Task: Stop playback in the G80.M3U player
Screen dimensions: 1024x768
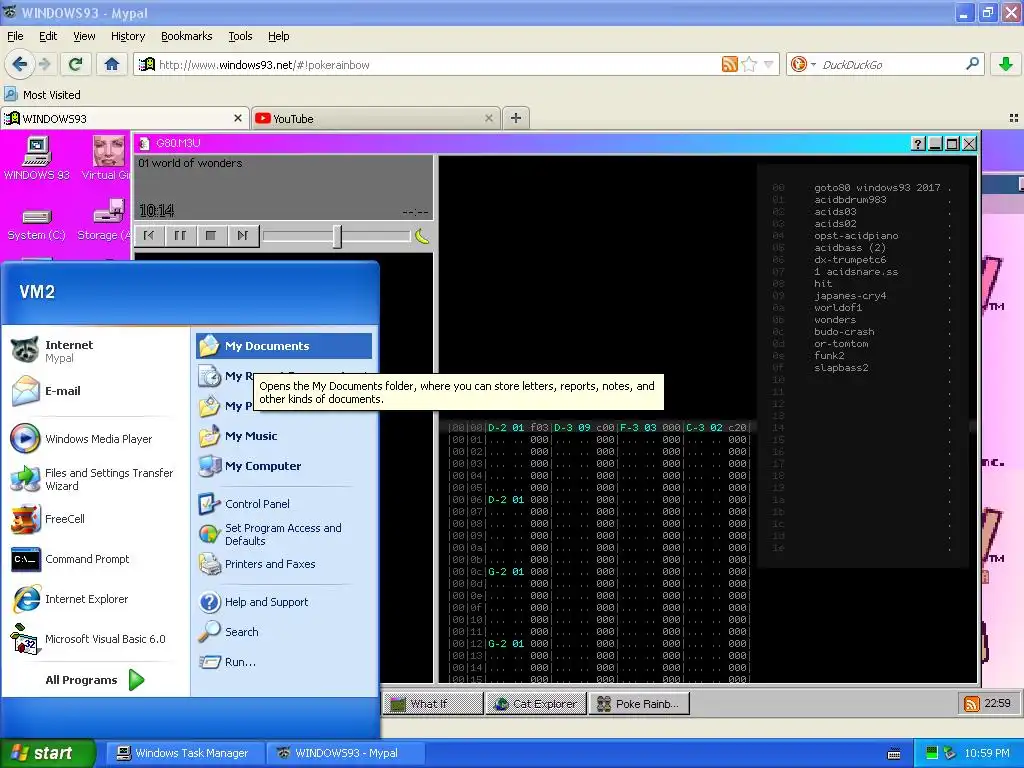Action: coord(211,235)
